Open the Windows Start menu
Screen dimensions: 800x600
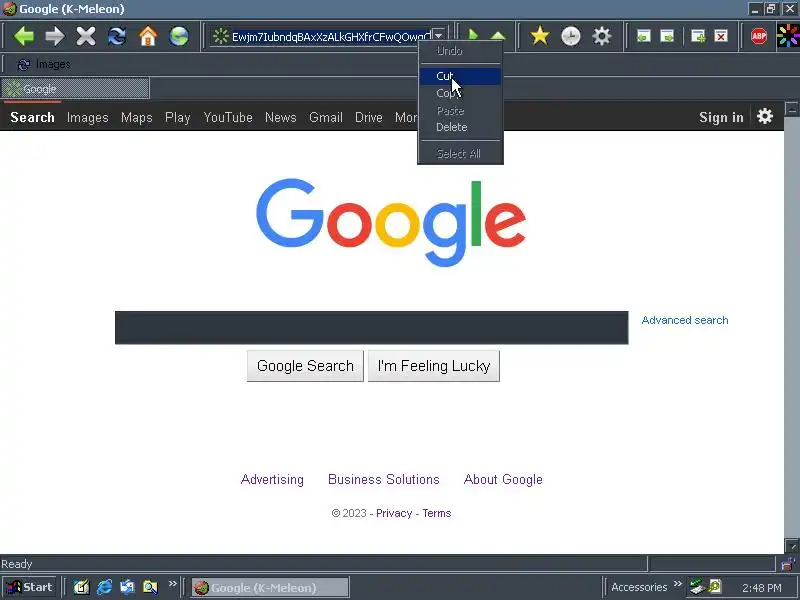pos(29,587)
